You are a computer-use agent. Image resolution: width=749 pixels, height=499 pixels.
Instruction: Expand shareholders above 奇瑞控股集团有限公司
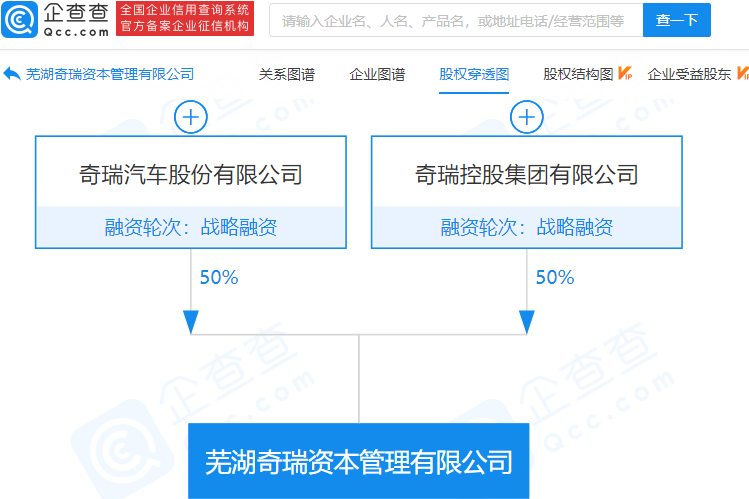(526, 117)
